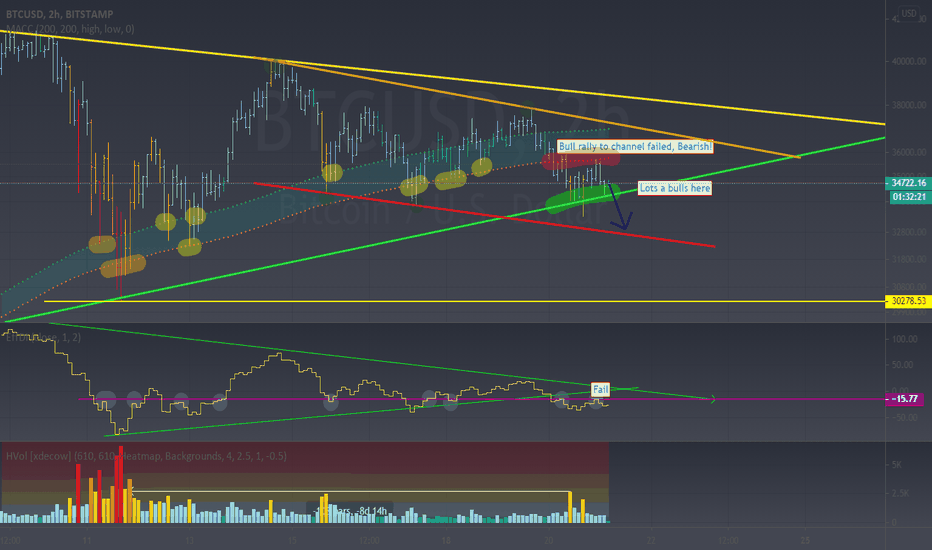Click date label 13 on the time axis

(190, 540)
